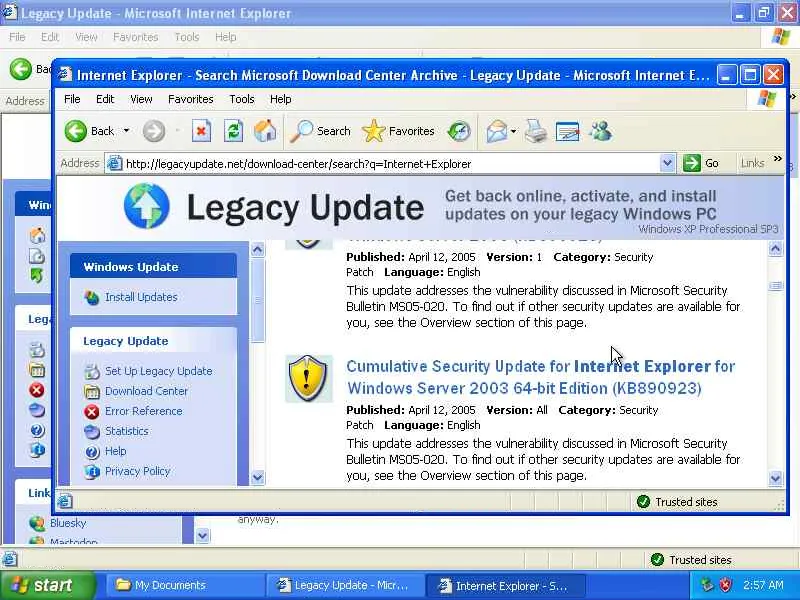Click the page icon in the address bar

point(114,163)
